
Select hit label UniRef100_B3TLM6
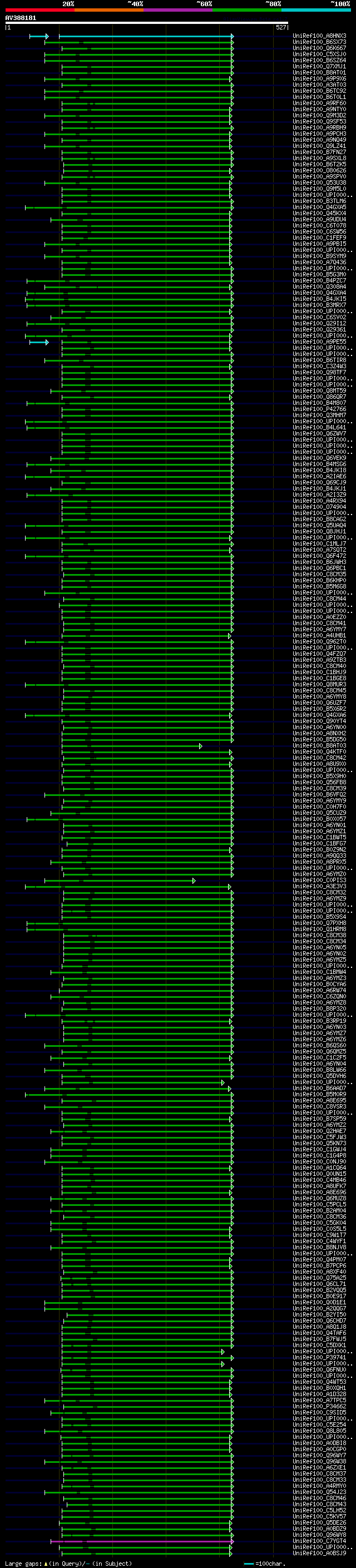click(x=319, y=201)
